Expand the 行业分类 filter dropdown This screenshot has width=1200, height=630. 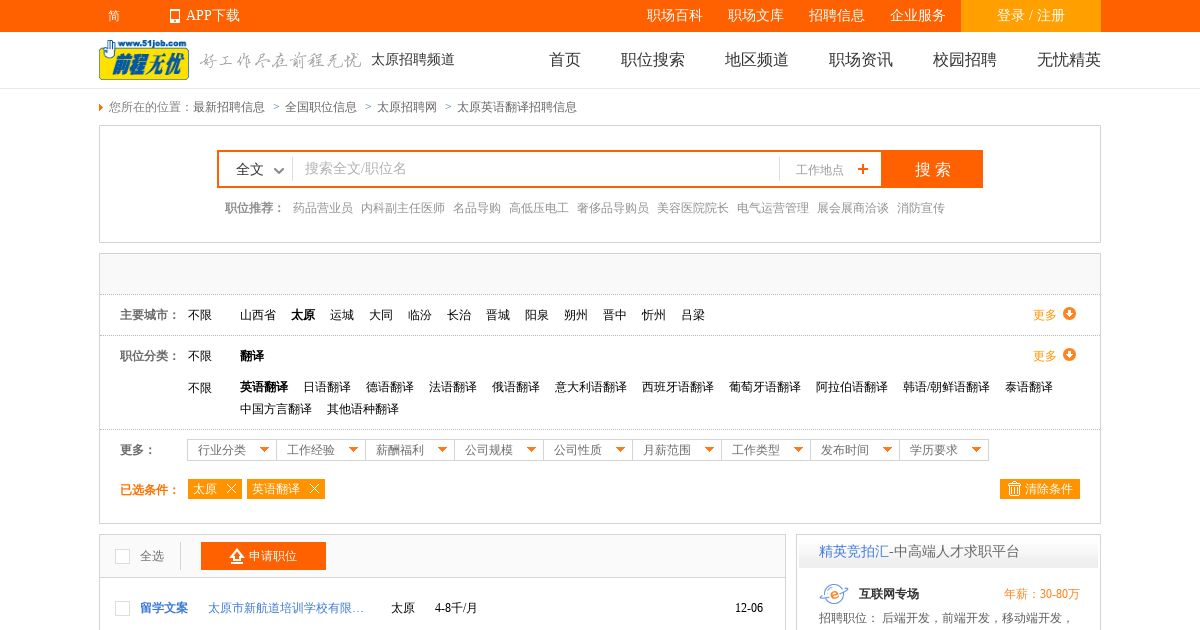(232, 450)
